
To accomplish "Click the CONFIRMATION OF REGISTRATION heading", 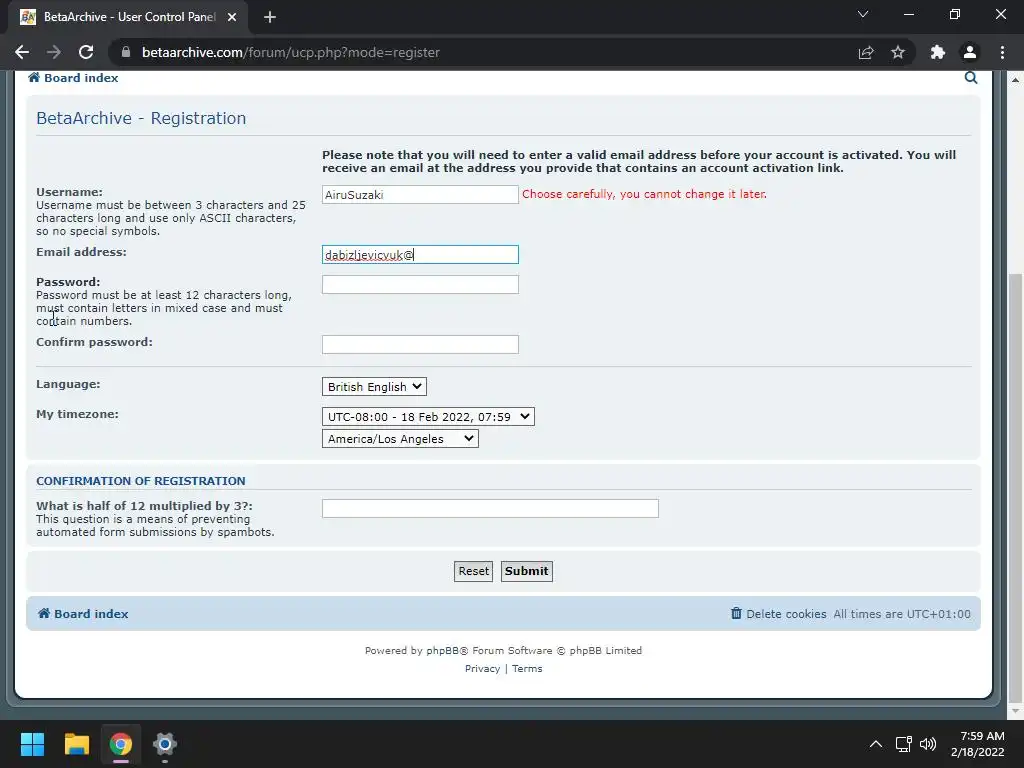I will 140,481.
